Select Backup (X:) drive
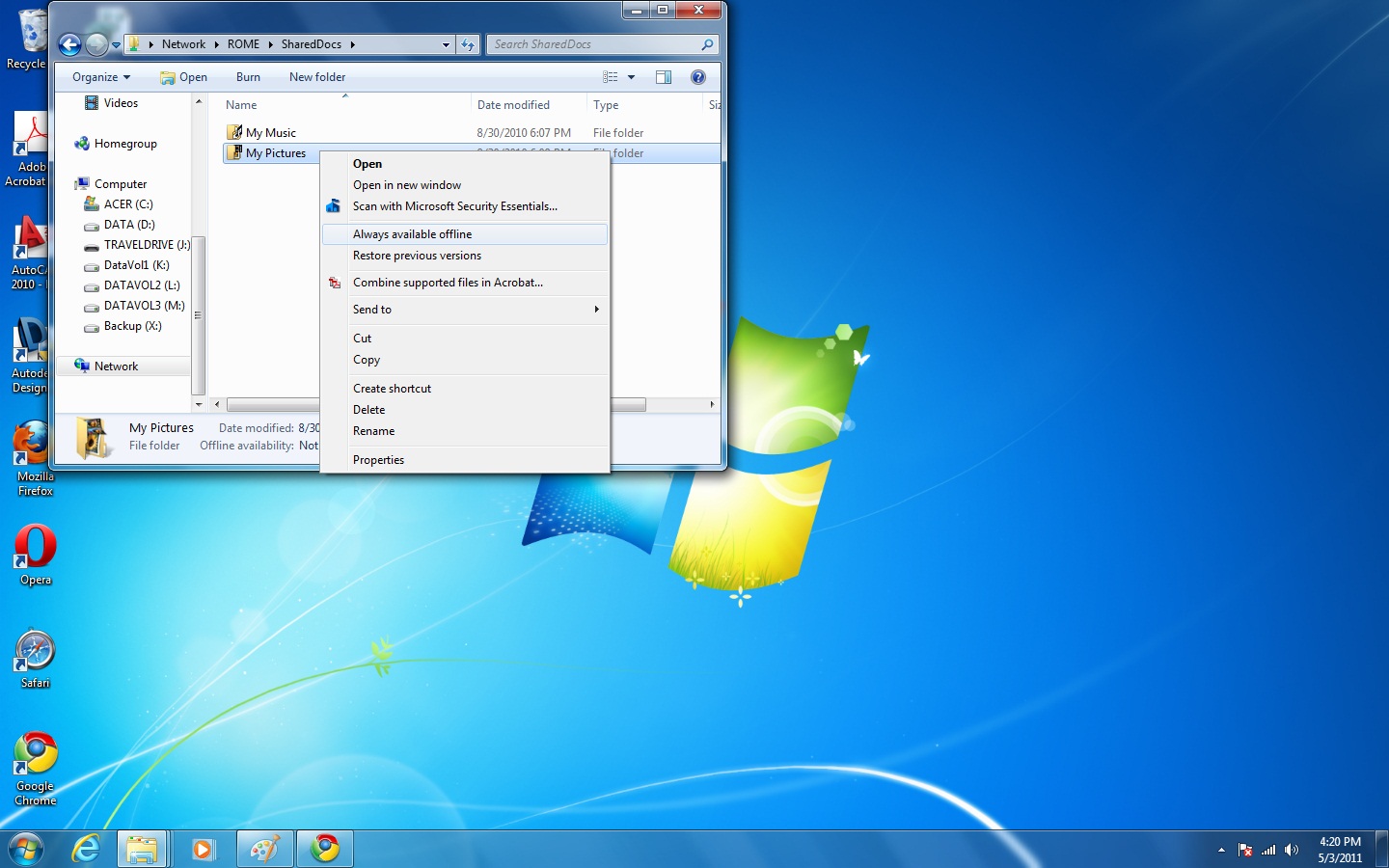The image size is (1389, 868). click(x=123, y=326)
